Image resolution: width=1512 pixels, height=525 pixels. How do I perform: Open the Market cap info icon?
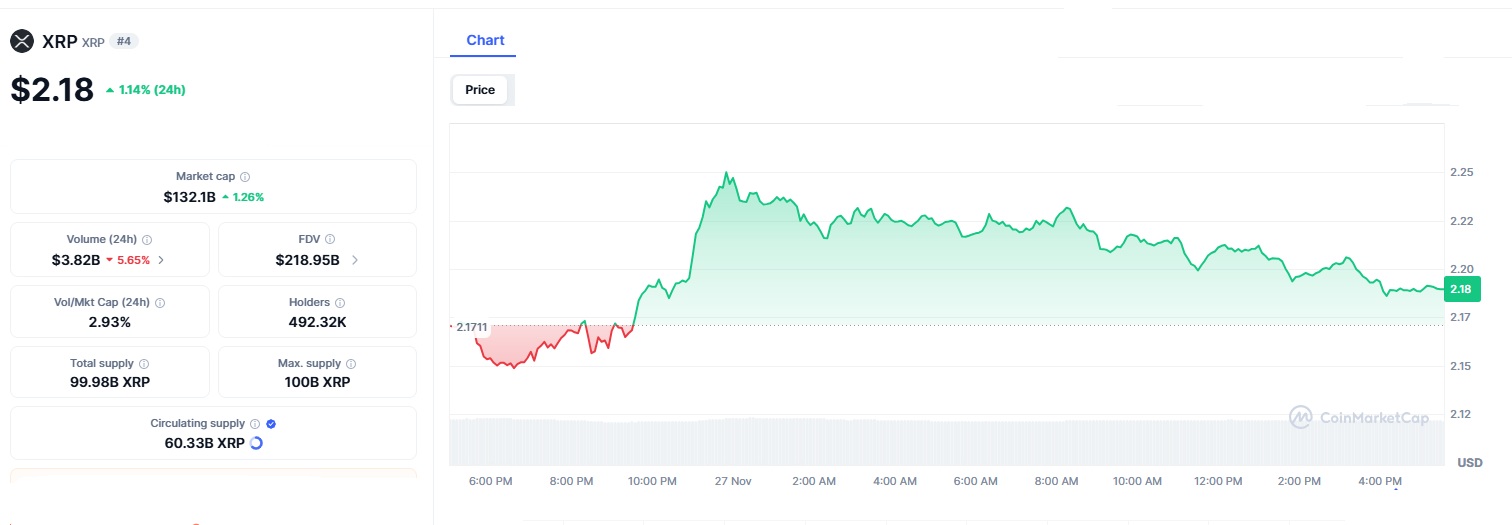click(x=245, y=177)
